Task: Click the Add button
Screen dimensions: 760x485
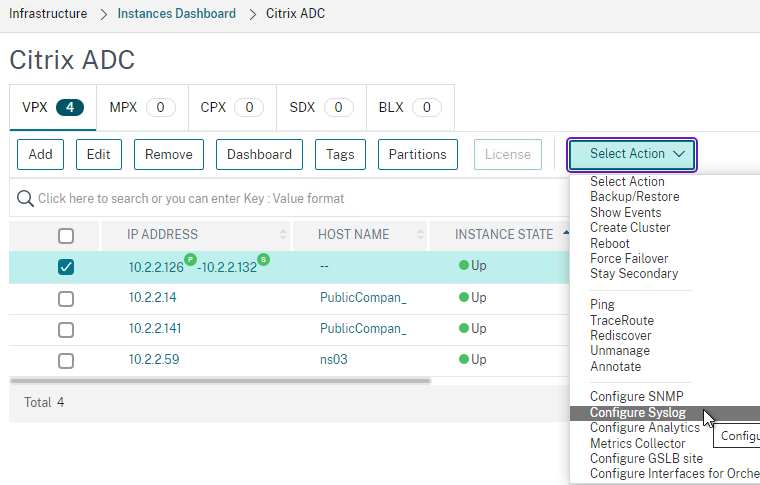Action: point(40,155)
